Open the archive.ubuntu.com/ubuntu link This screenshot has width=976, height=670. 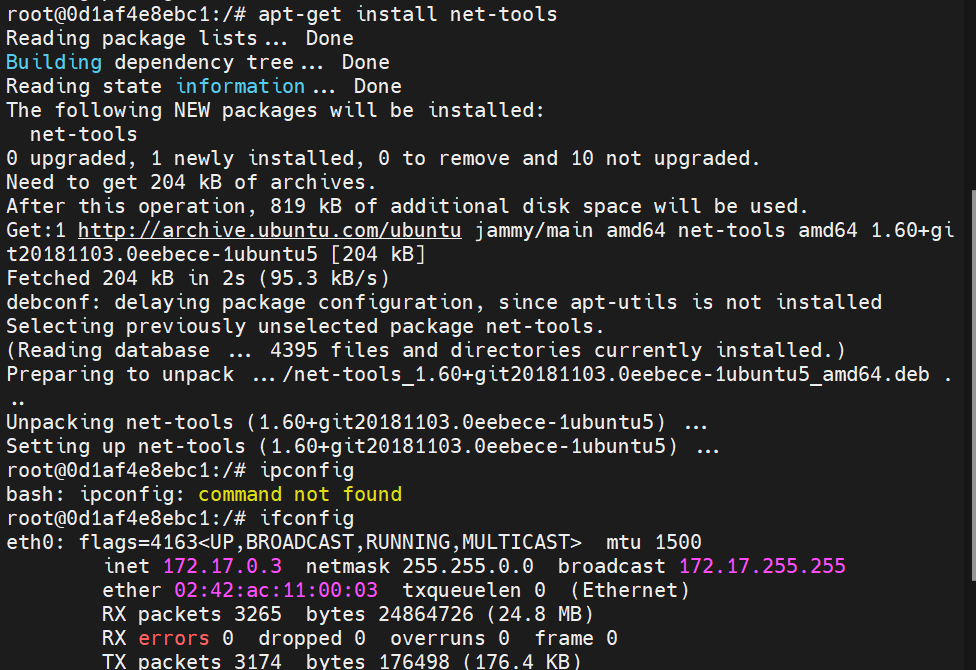pos(270,230)
